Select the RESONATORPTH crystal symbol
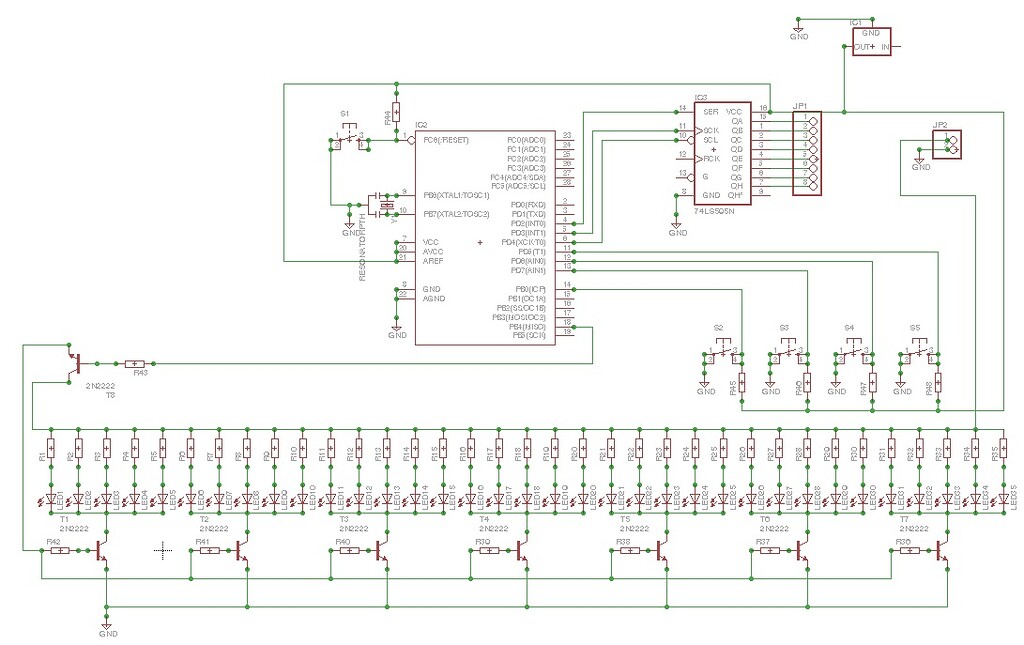This screenshot has height=645, width=1024. point(385,205)
